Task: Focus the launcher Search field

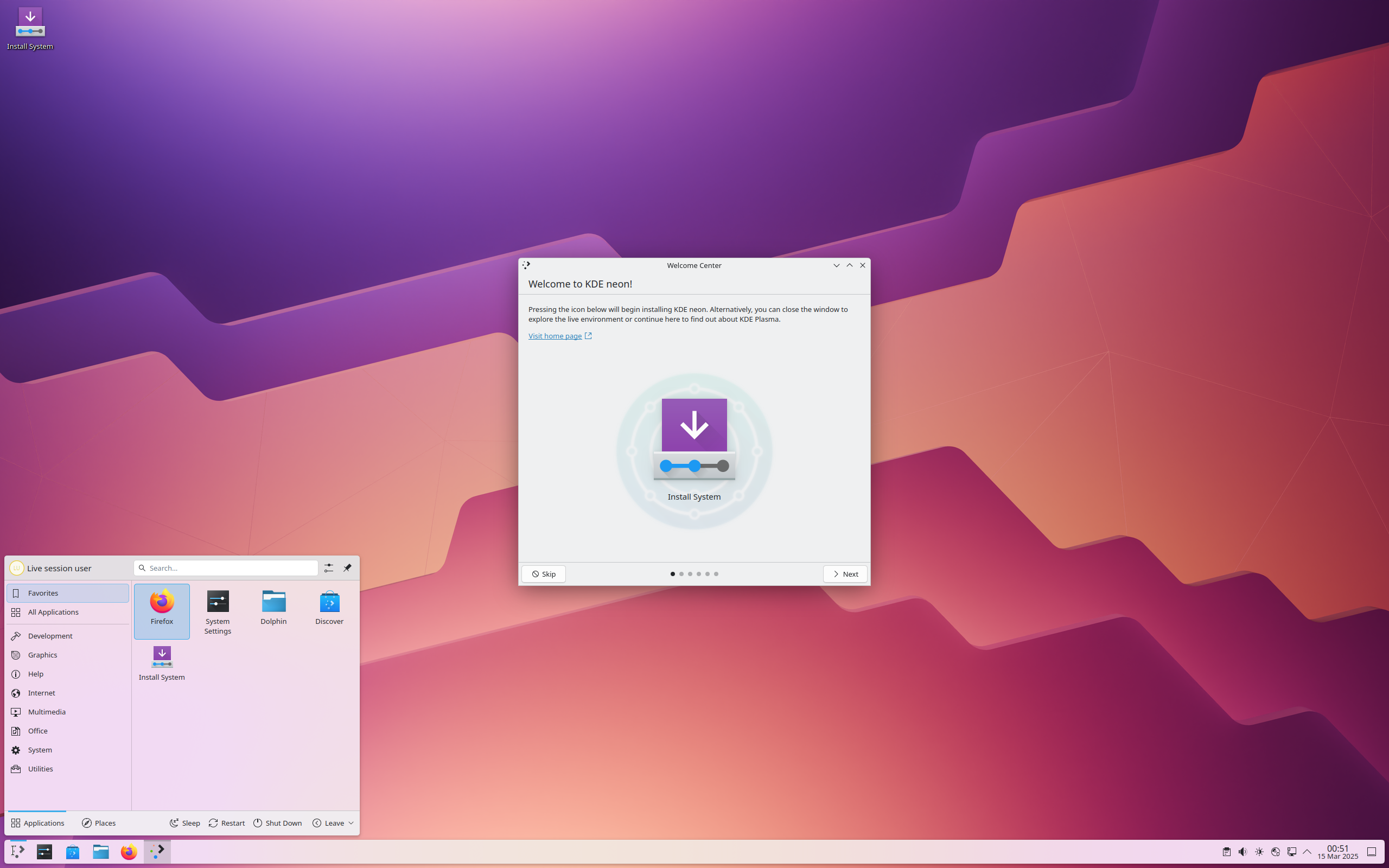Action: [226, 568]
